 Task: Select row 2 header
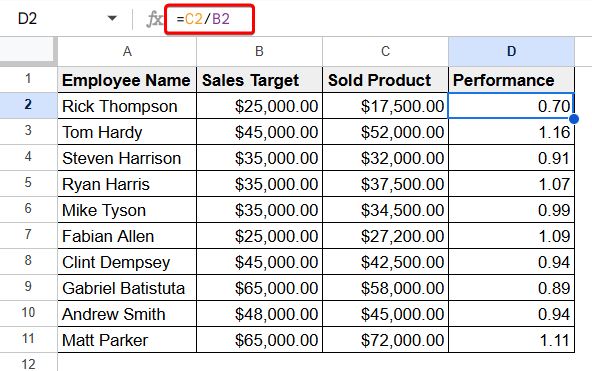pos(28,105)
